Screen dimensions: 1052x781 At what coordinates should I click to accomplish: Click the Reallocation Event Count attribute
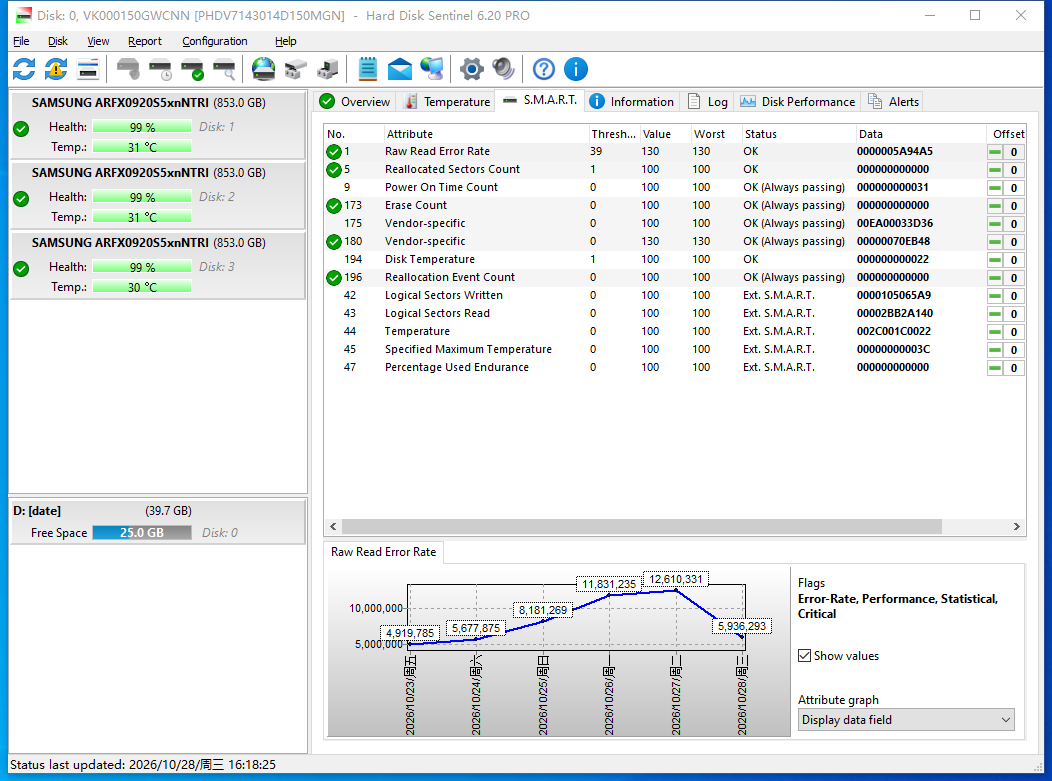(450, 277)
